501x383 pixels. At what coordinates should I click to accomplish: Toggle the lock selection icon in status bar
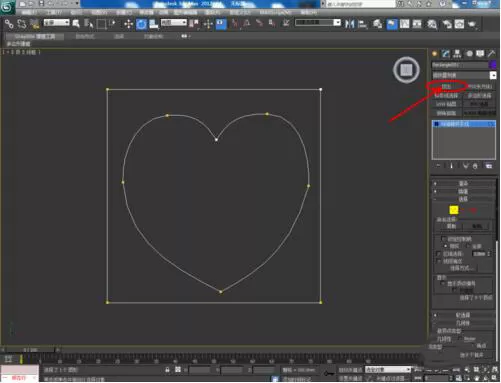coord(167,370)
